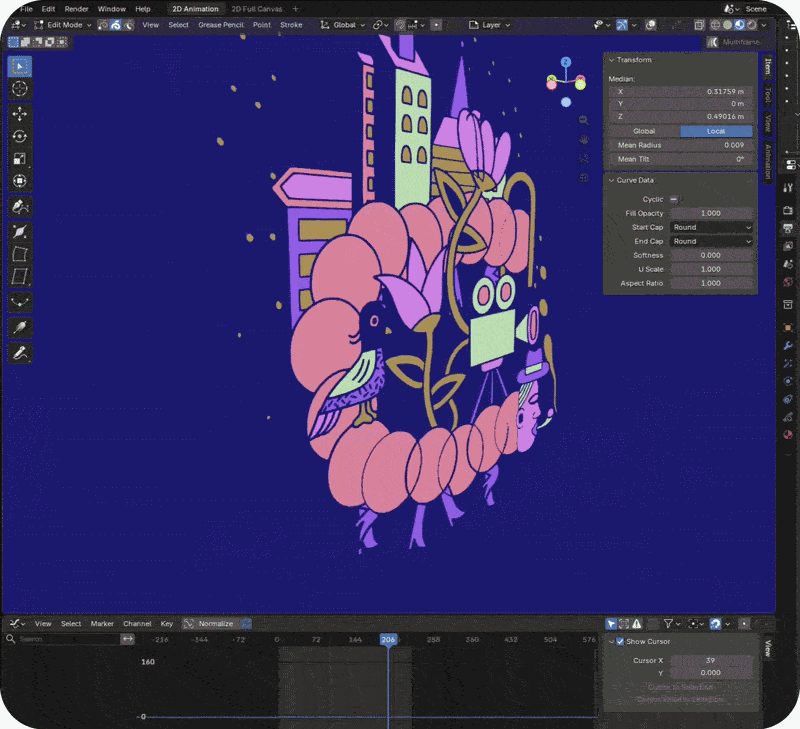Screen dimensions: 800x729
Task: Open the Grease Pencil menu
Action: [220, 24]
